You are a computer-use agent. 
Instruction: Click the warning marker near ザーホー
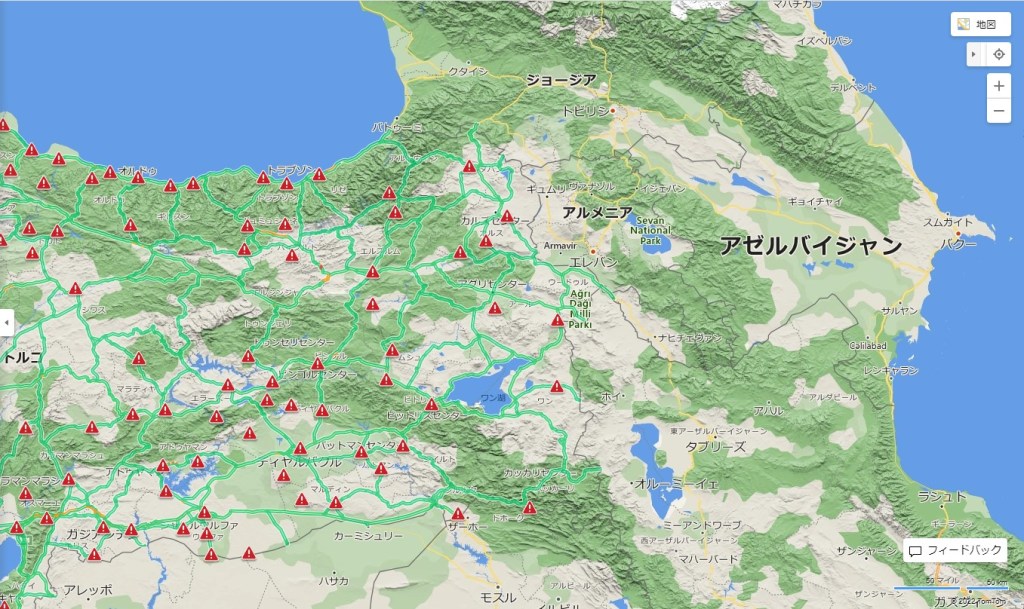point(458,513)
